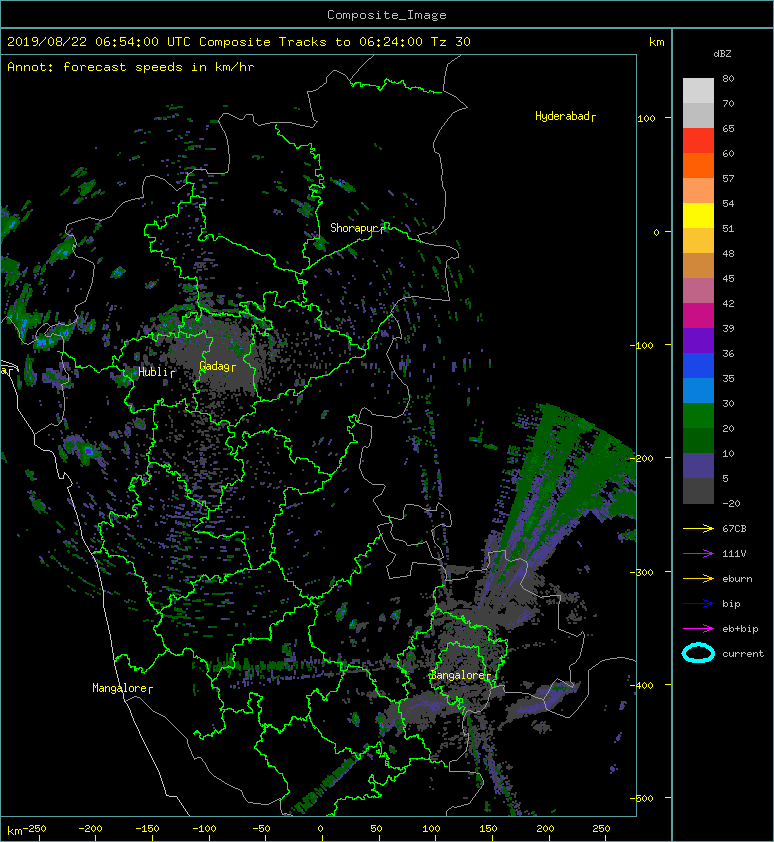Click the Mangalore city label

122,688
